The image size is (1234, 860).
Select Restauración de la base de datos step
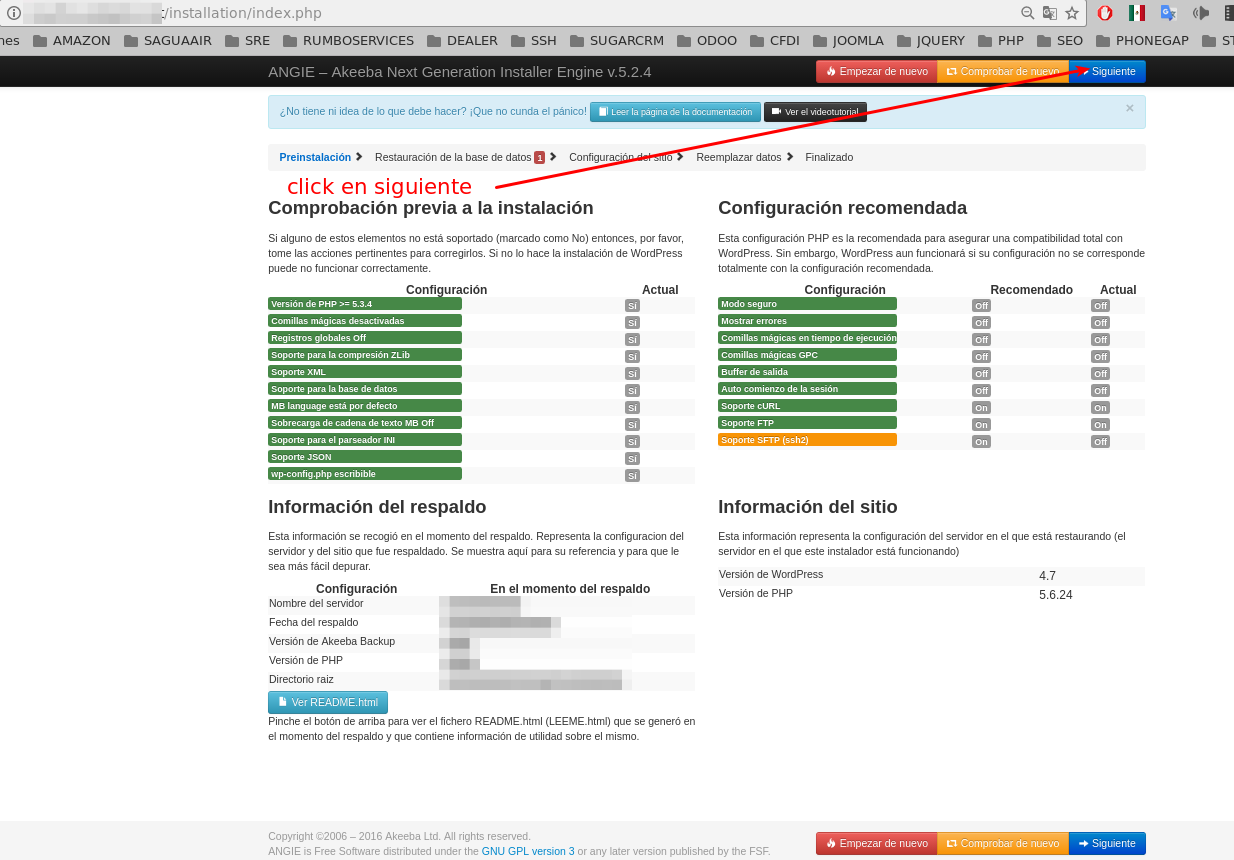click(453, 157)
